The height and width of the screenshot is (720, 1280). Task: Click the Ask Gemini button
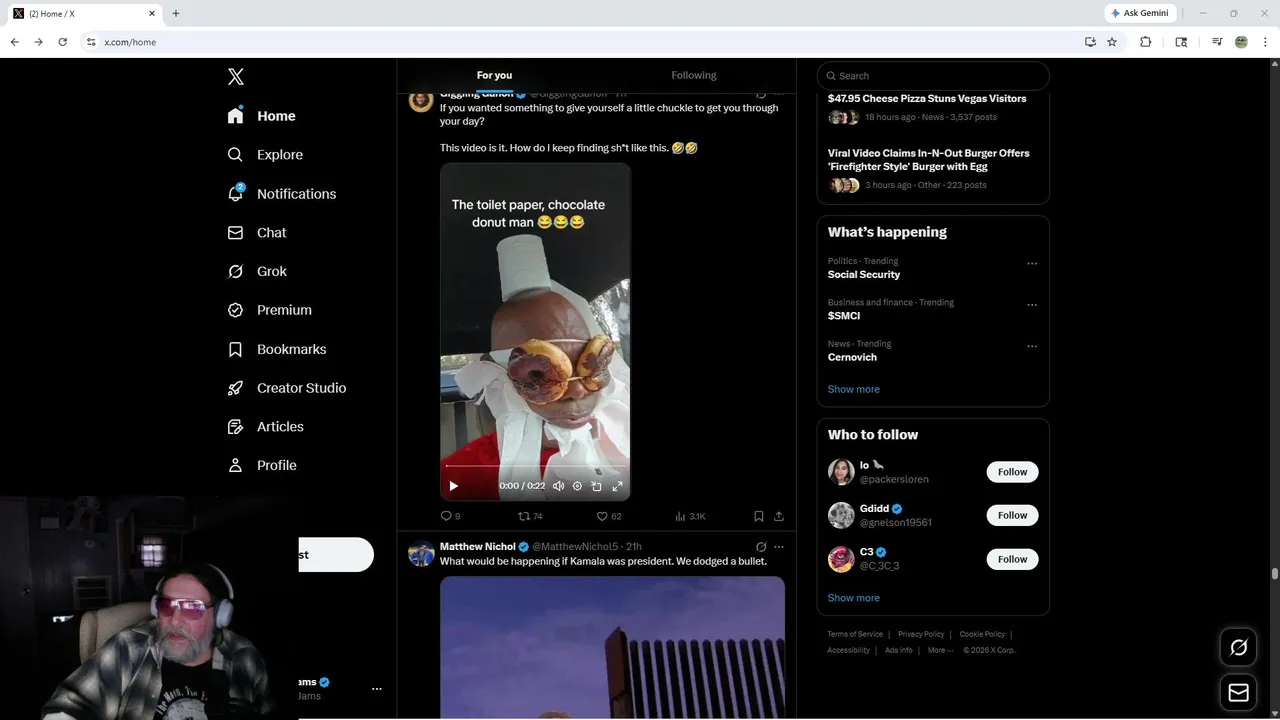(1140, 13)
